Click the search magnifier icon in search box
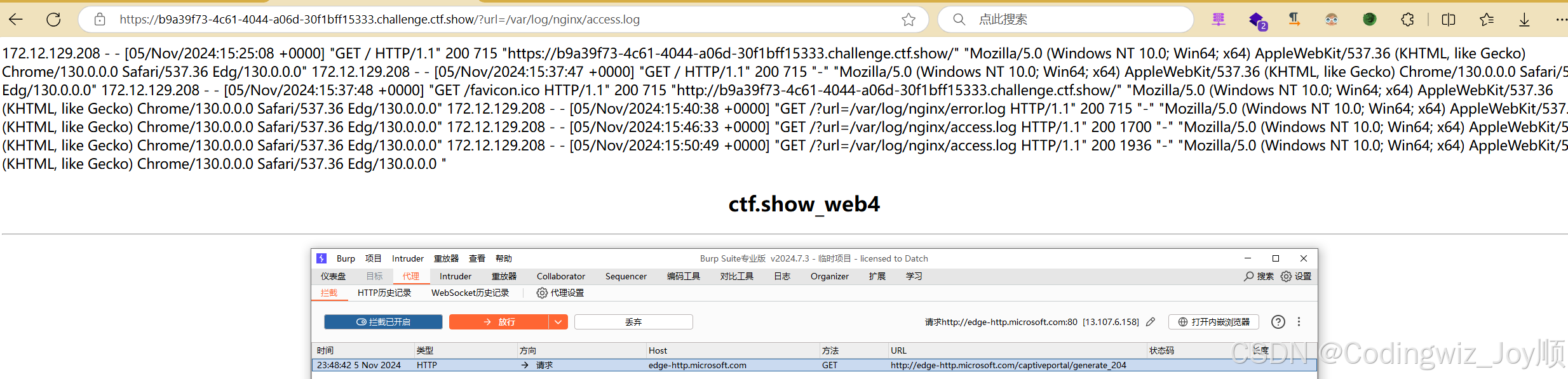This screenshot has height=379, width=1568. pyautogui.click(x=959, y=20)
